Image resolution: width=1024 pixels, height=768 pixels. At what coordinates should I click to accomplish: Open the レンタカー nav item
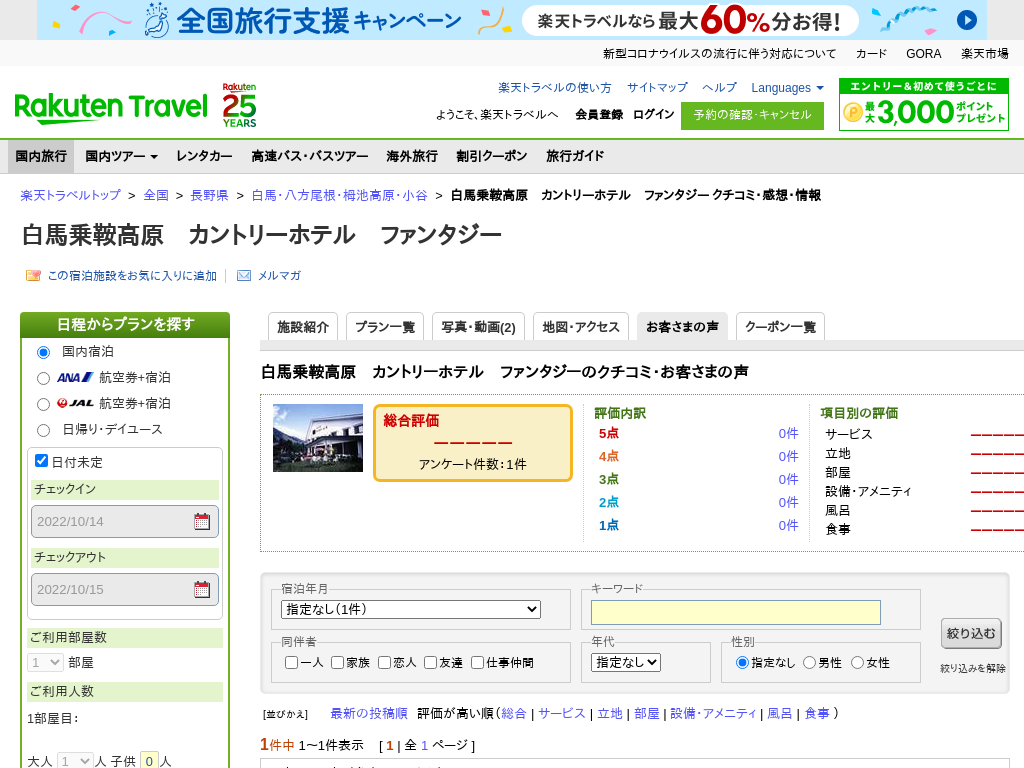click(x=204, y=156)
